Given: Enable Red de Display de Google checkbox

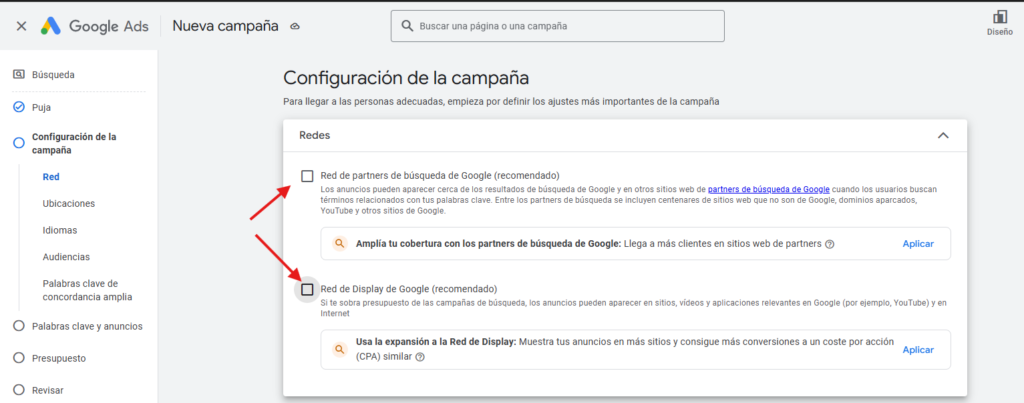Looking at the screenshot, I should click(x=307, y=289).
